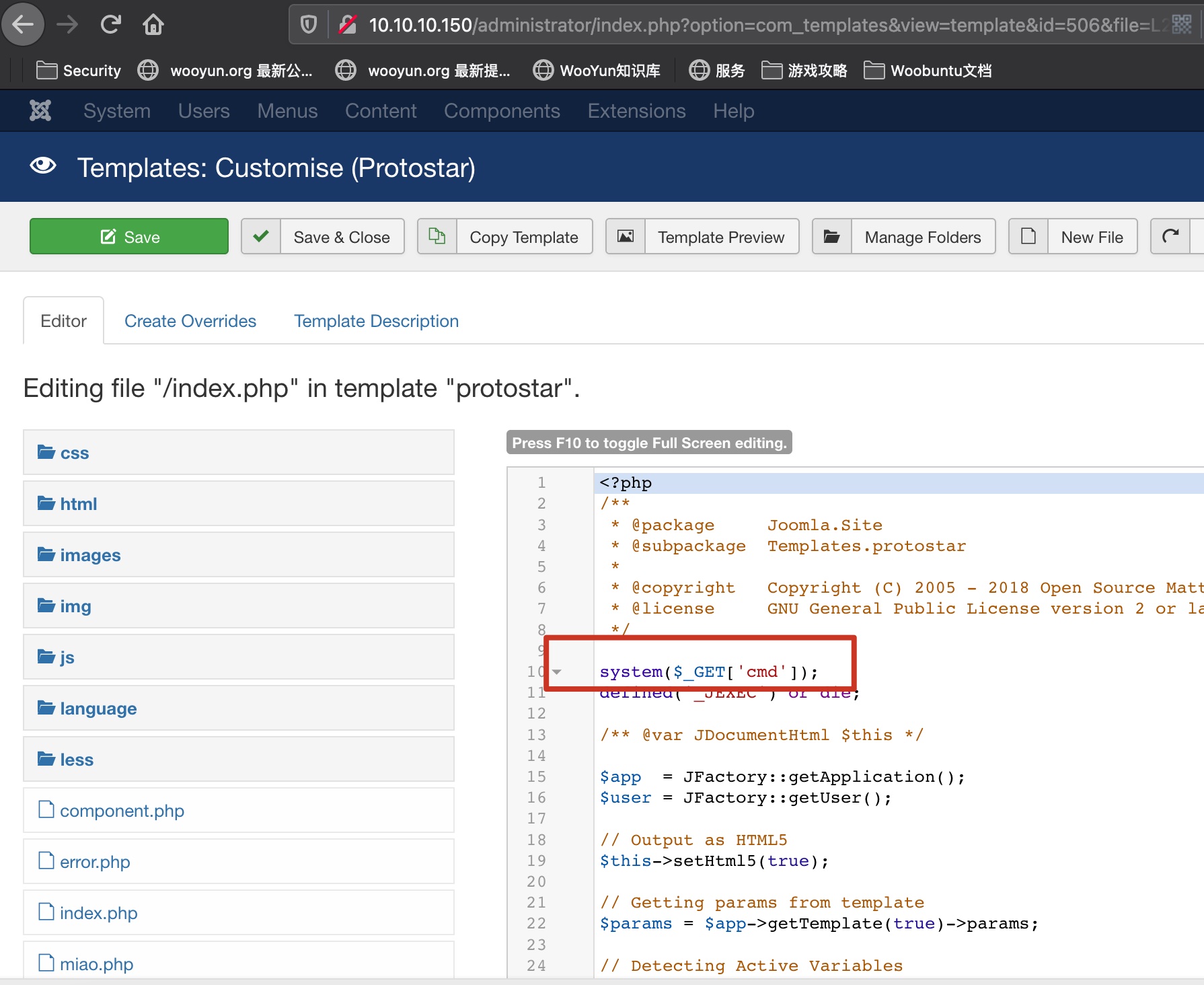Viewport: 1204px width, 985px height.
Task: Expand the images folder
Action: point(239,554)
